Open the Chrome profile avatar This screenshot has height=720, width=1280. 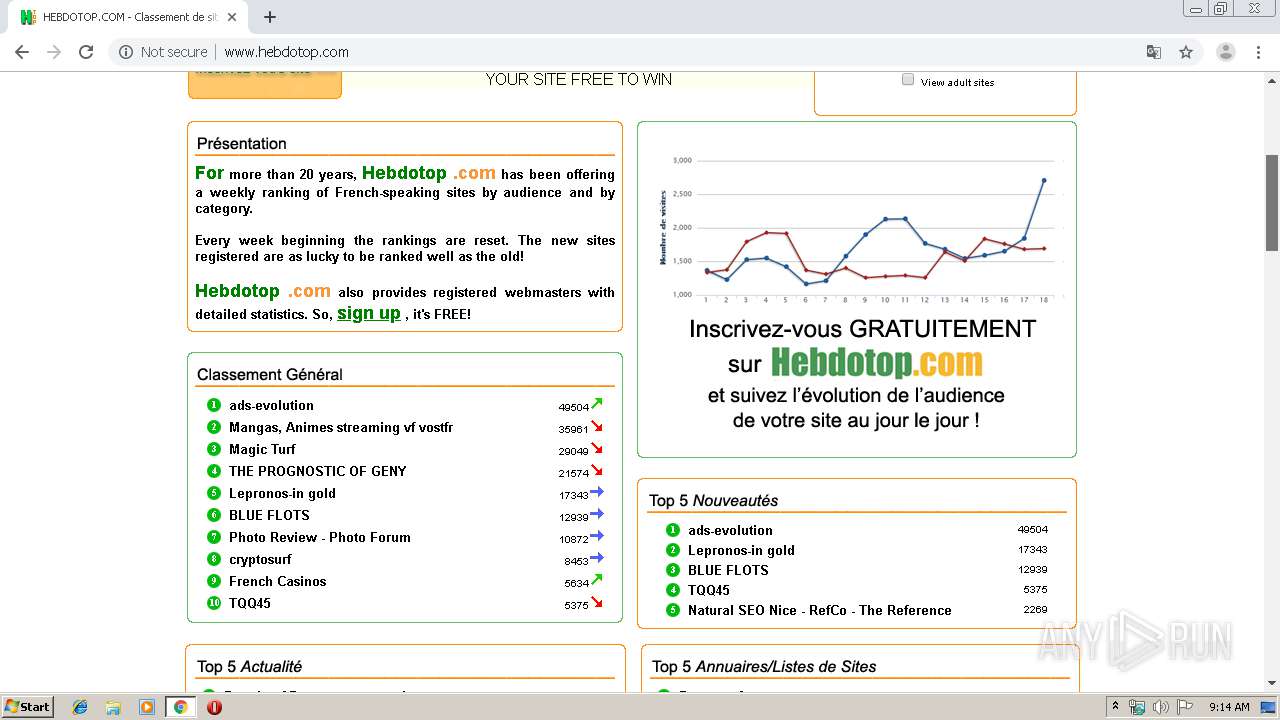[1226, 52]
